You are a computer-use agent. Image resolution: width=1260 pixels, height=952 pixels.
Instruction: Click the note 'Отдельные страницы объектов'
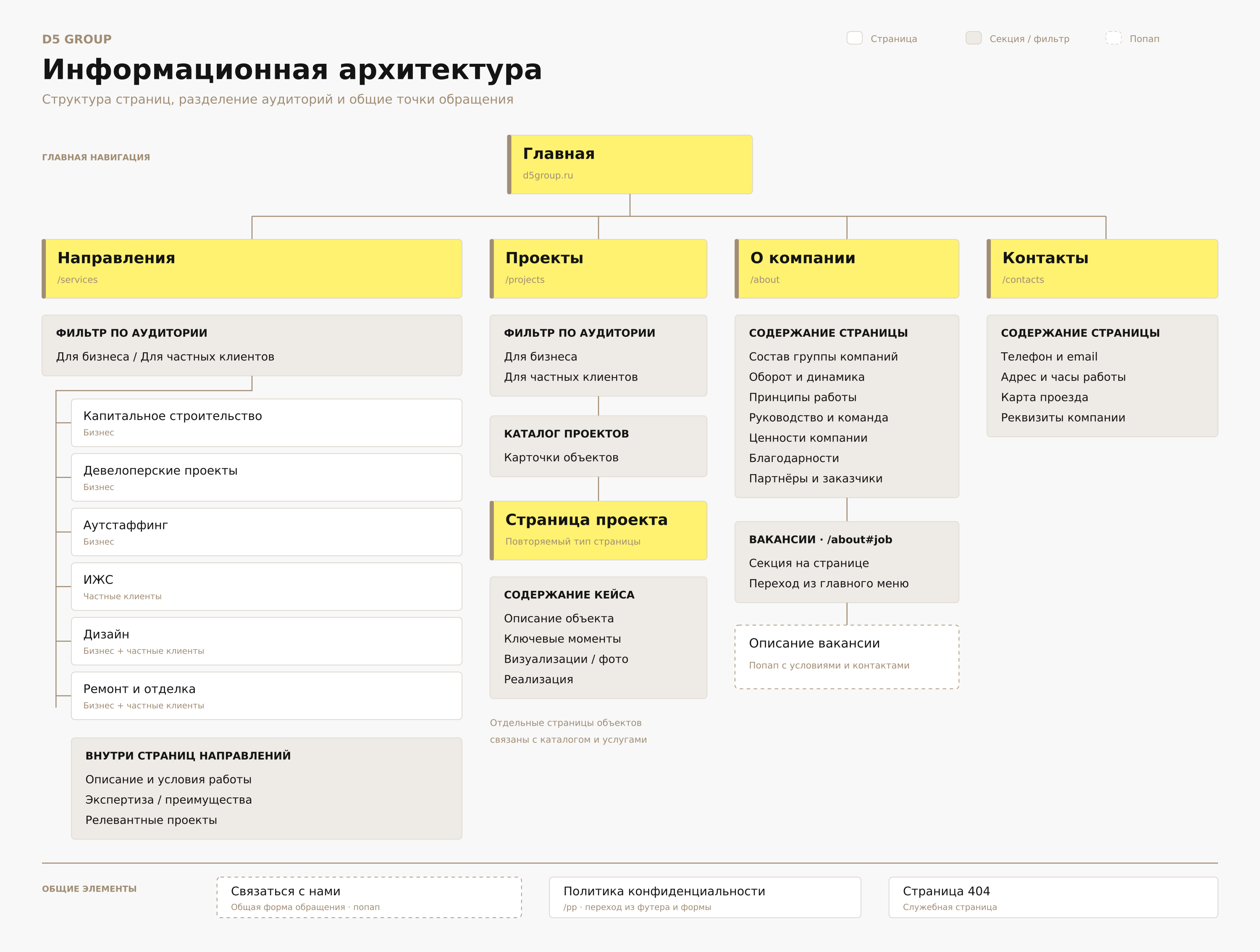point(565,723)
